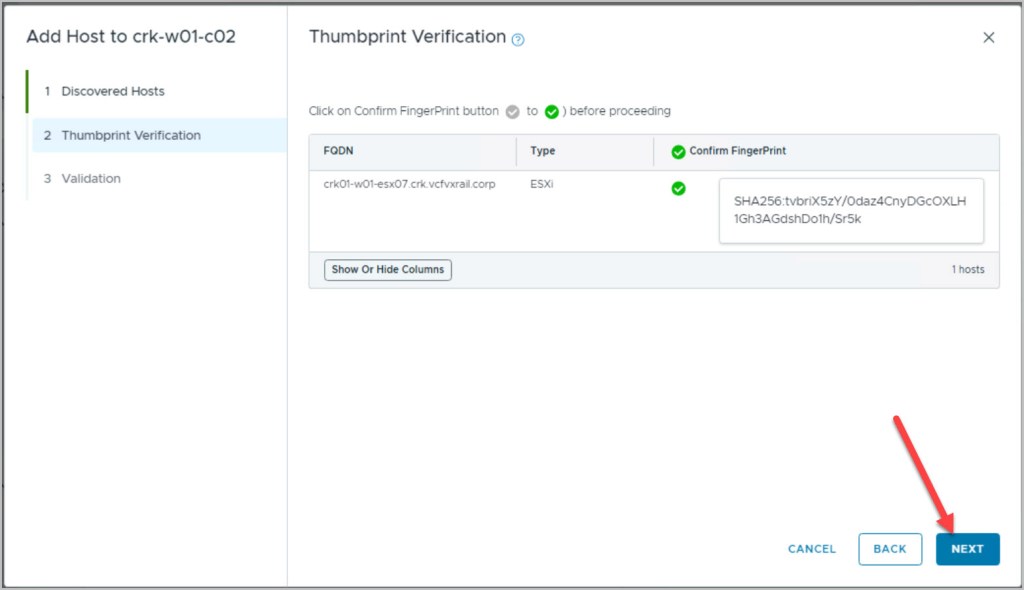Select the SHA256 thumbprint text box

(850, 210)
